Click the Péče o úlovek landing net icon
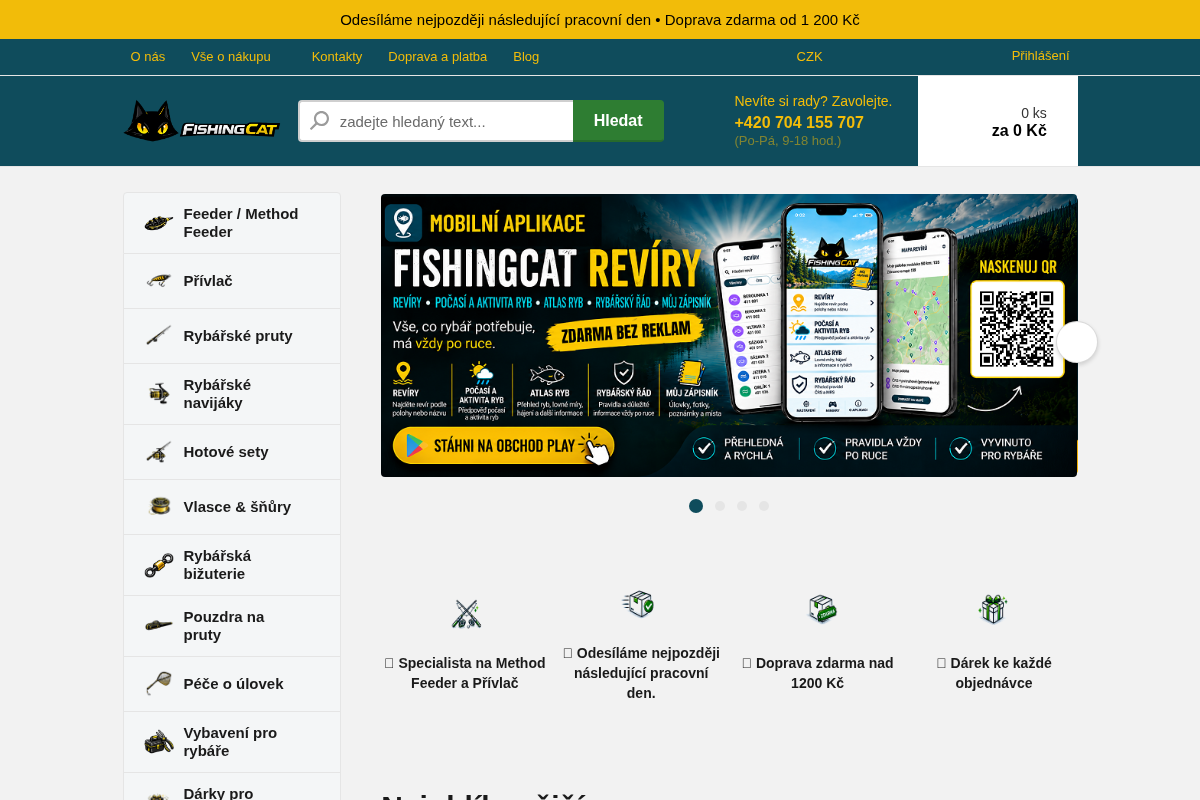This screenshot has width=1200, height=800. point(158,684)
